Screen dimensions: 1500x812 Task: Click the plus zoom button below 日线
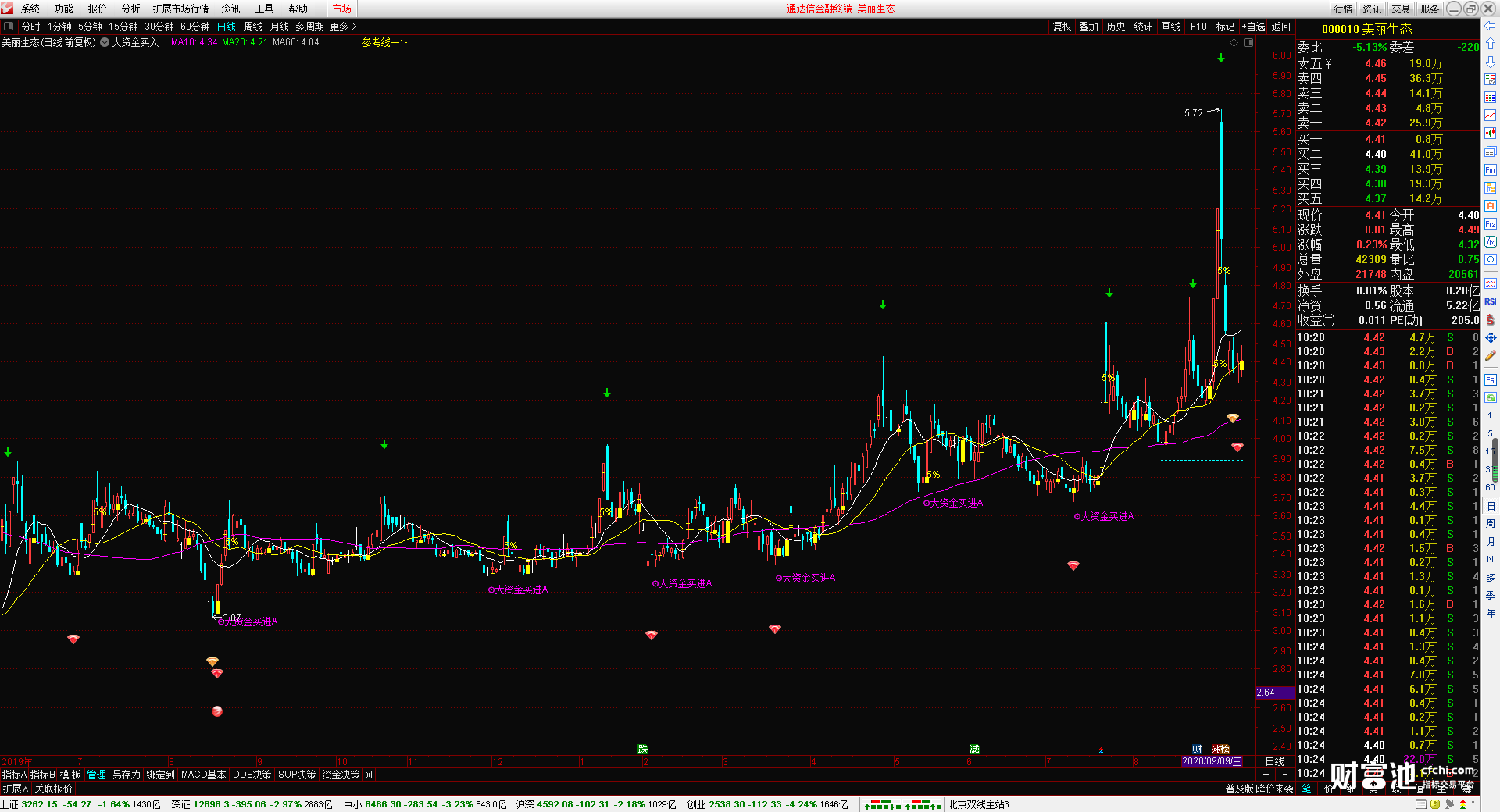click(1266, 774)
